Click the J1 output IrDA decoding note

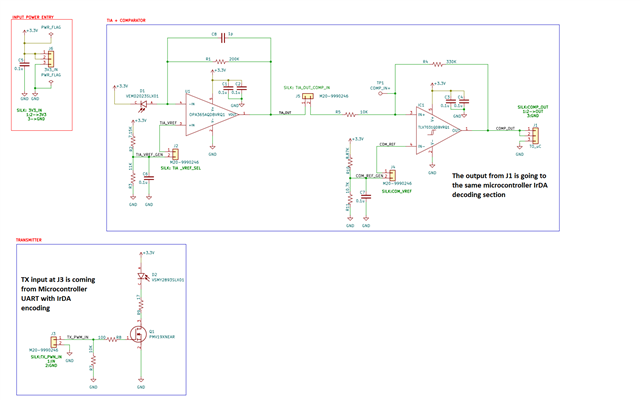[499, 185]
